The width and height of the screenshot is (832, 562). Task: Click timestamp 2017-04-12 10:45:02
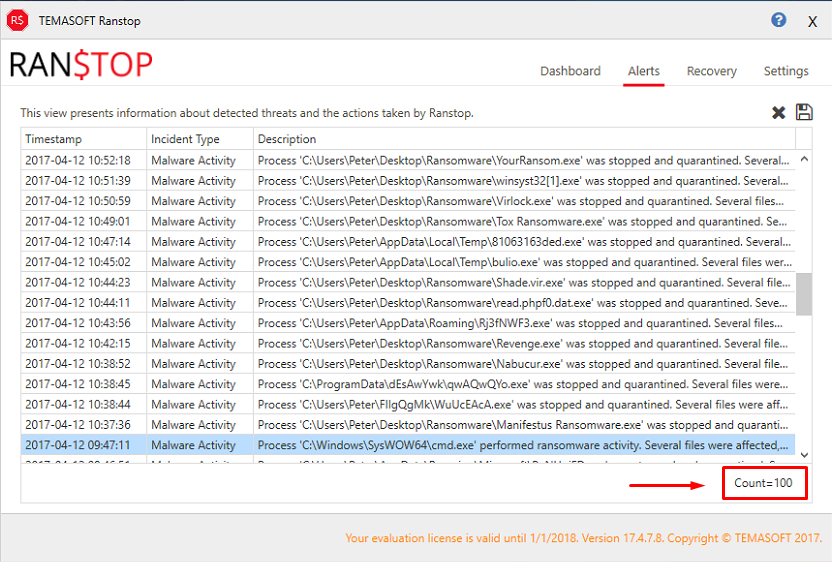pyautogui.click(x=78, y=262)
